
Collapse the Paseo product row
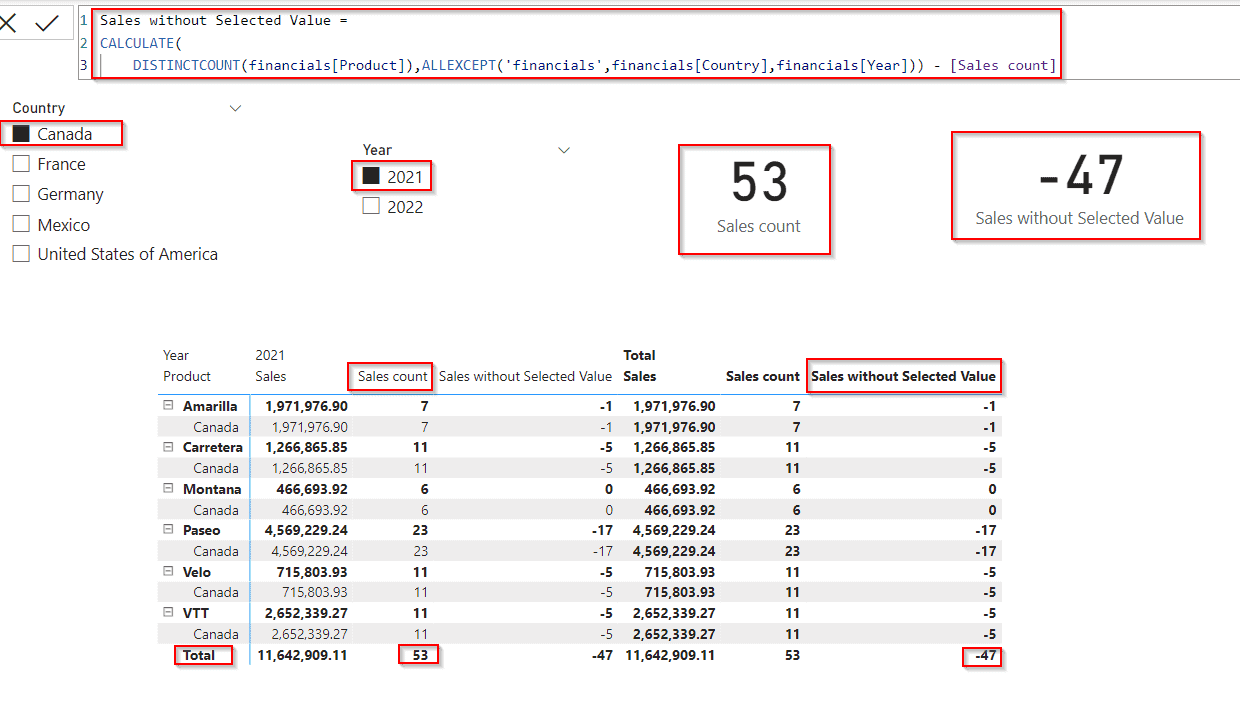(168, 530)
